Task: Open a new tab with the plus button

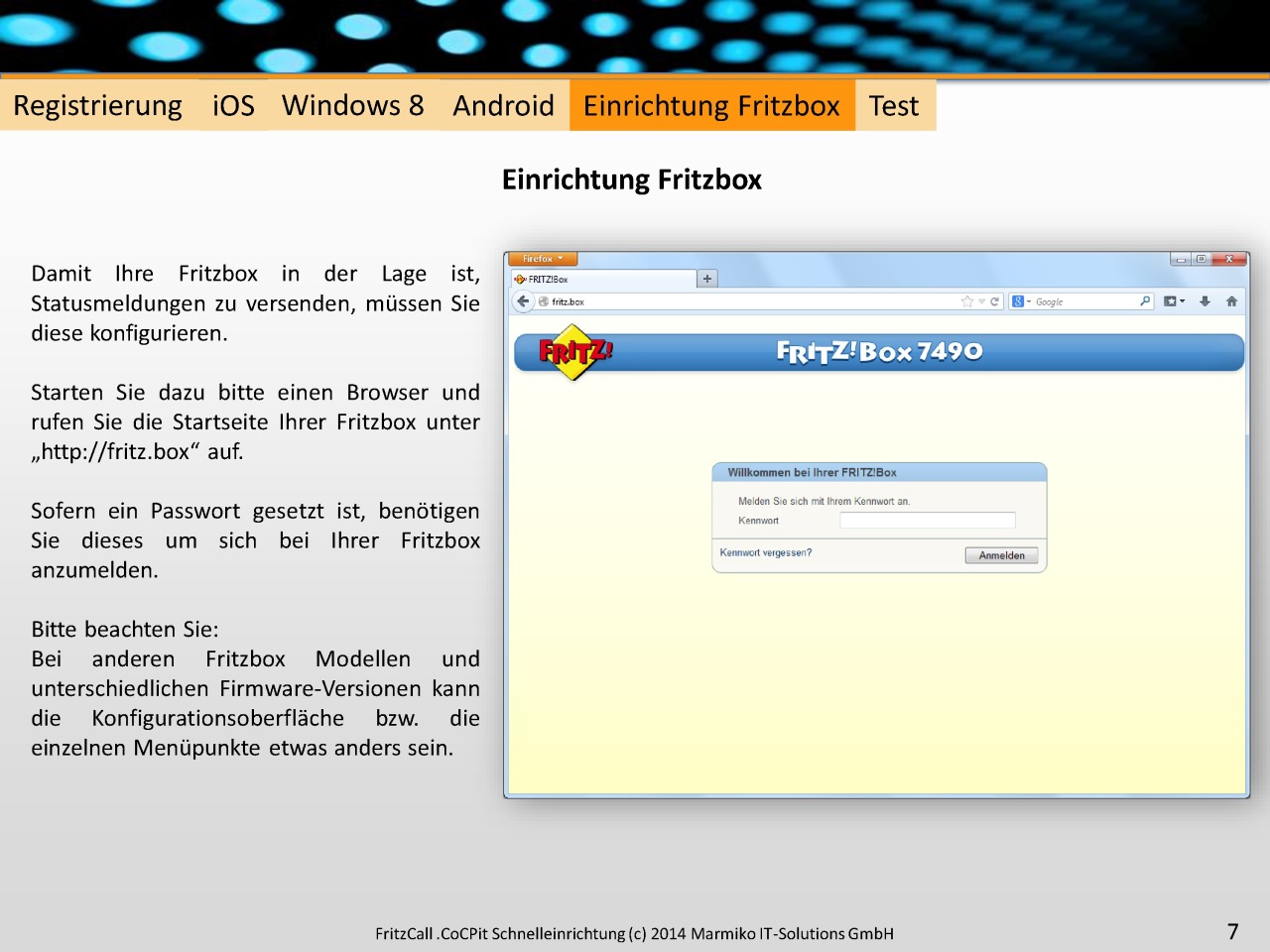Action: [x=707, y=279]
